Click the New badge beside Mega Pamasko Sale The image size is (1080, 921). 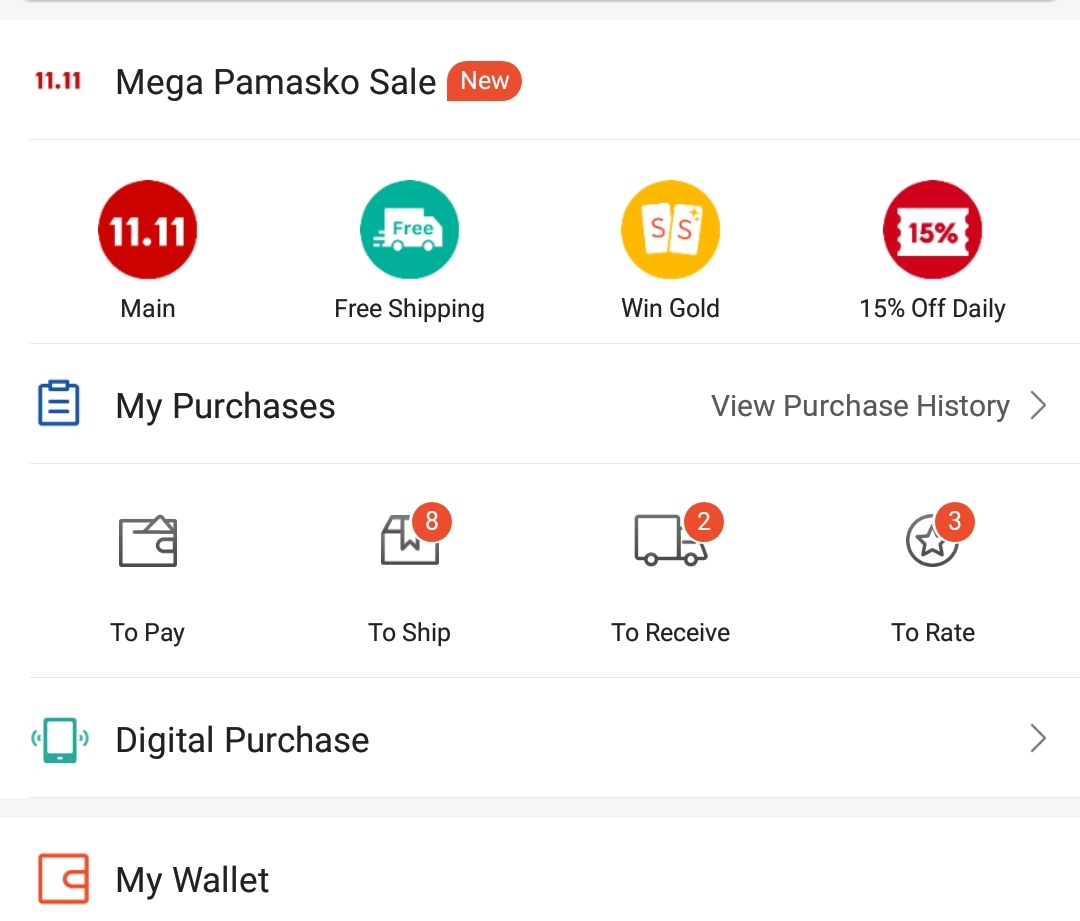click(484, 81)
